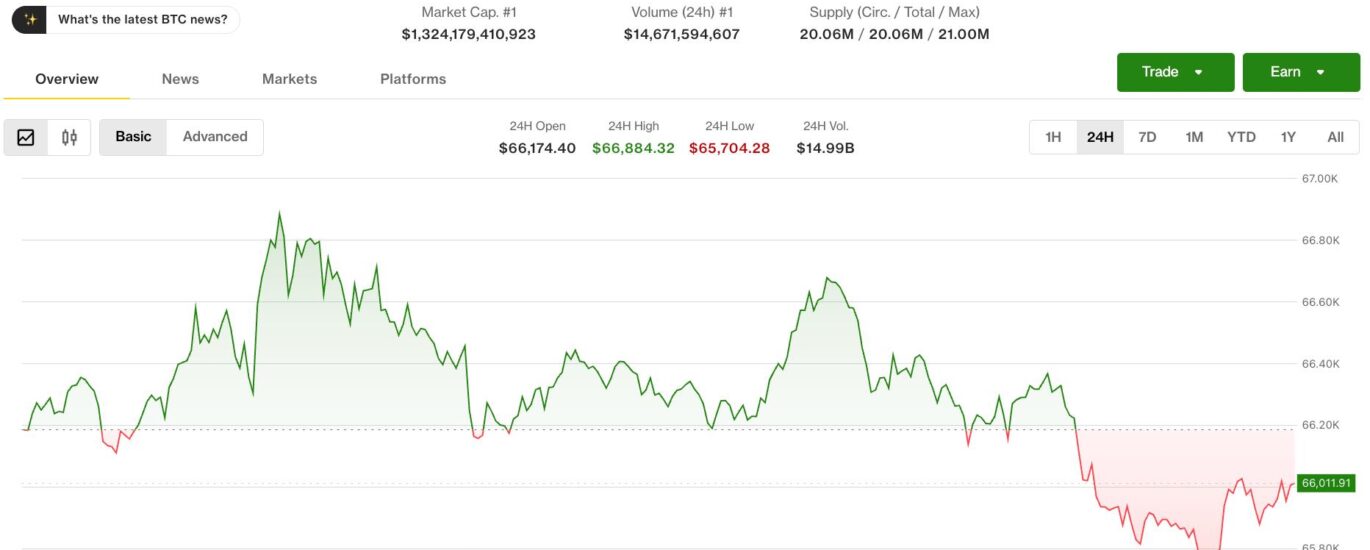Set chart range to 24H

1100,137
